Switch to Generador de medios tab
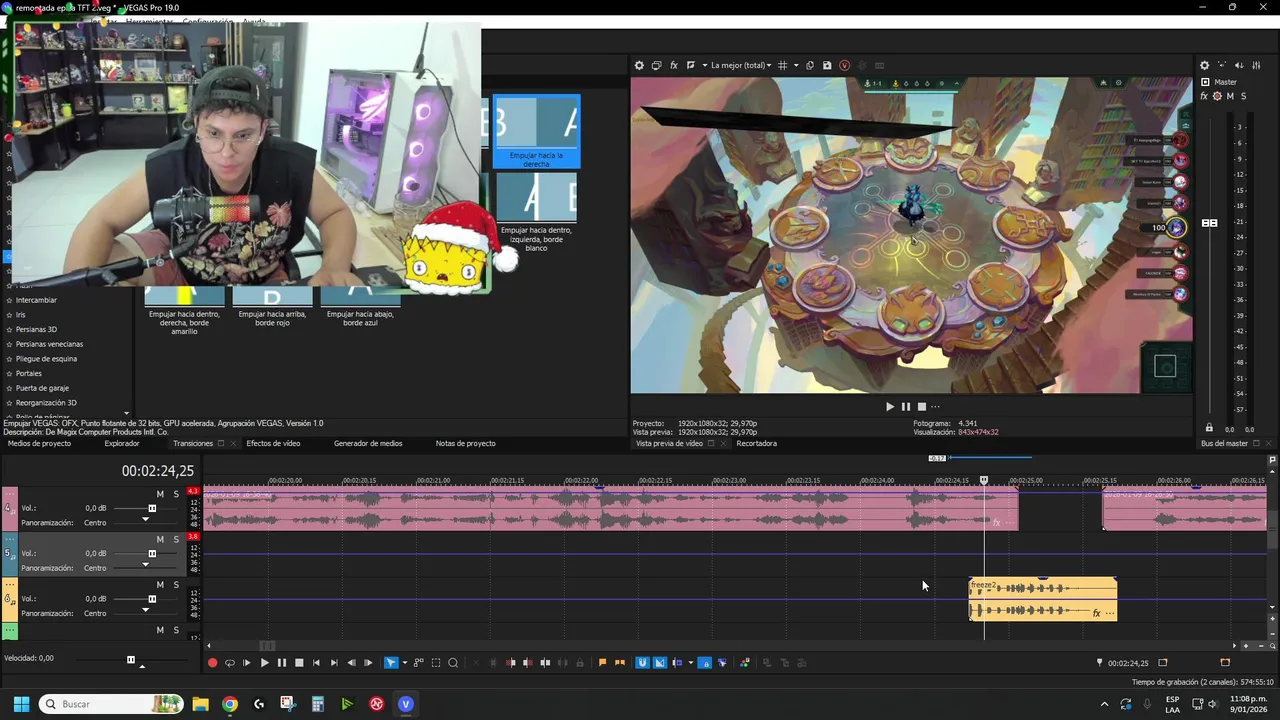 [x=368, y=443]
